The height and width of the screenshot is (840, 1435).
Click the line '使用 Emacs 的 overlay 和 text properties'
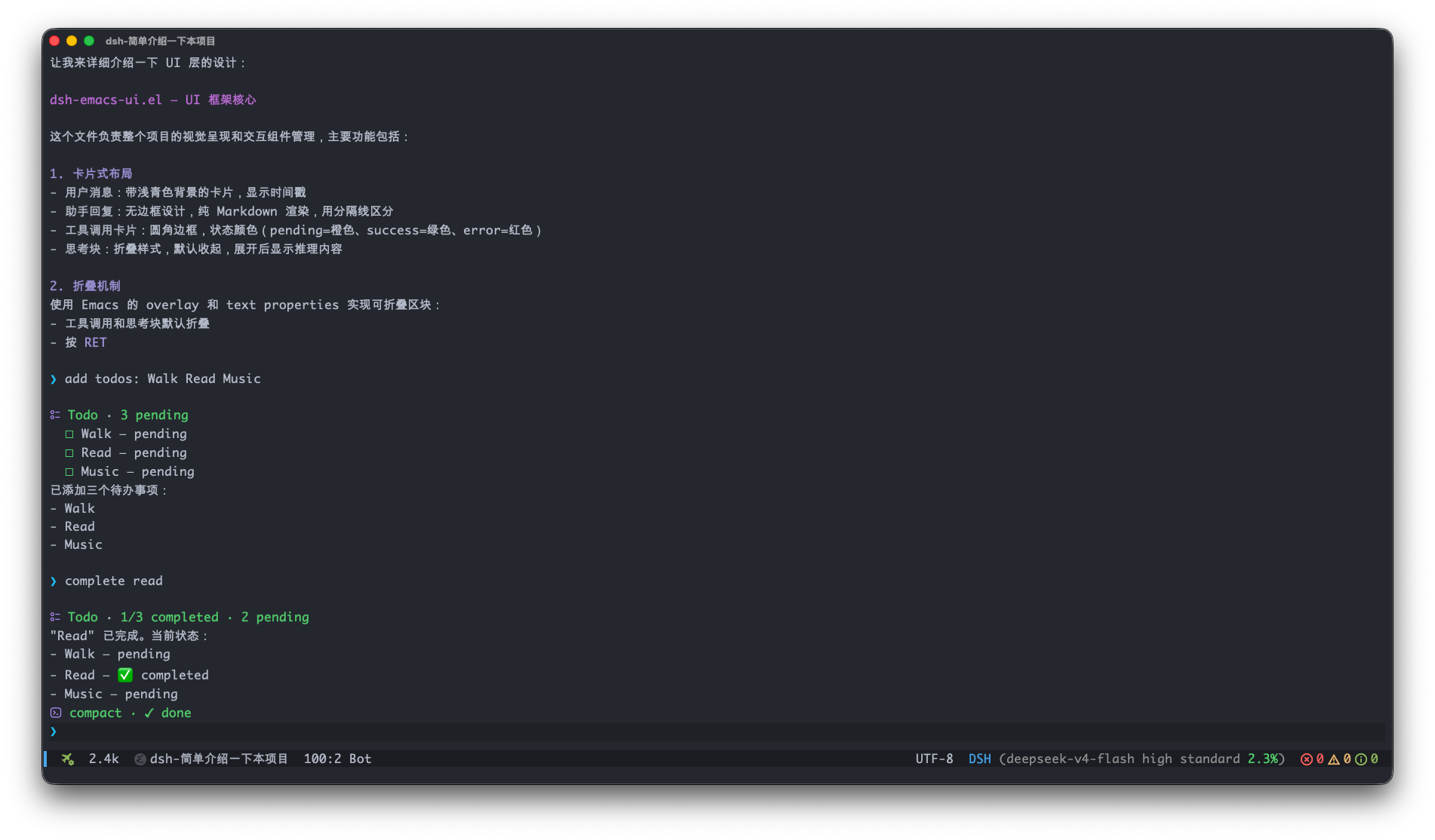click(x=245, y=305)
